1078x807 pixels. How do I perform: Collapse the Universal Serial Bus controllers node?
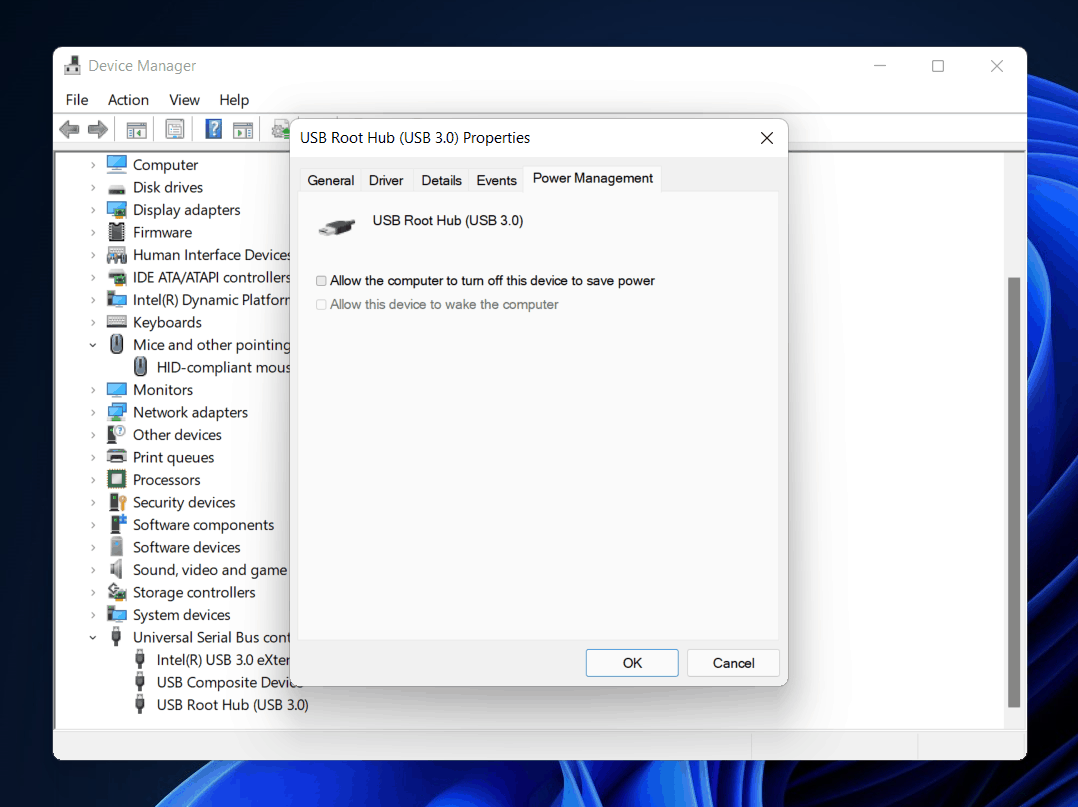[x=93, y=637]
